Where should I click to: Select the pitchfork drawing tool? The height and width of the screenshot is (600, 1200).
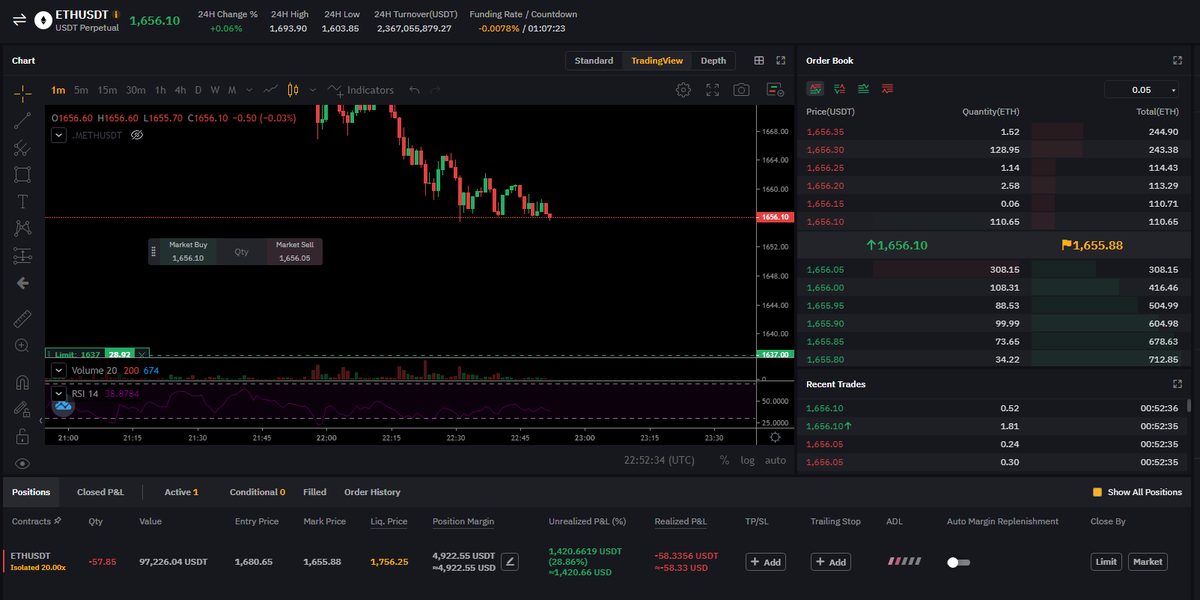[x=22, y=148]
